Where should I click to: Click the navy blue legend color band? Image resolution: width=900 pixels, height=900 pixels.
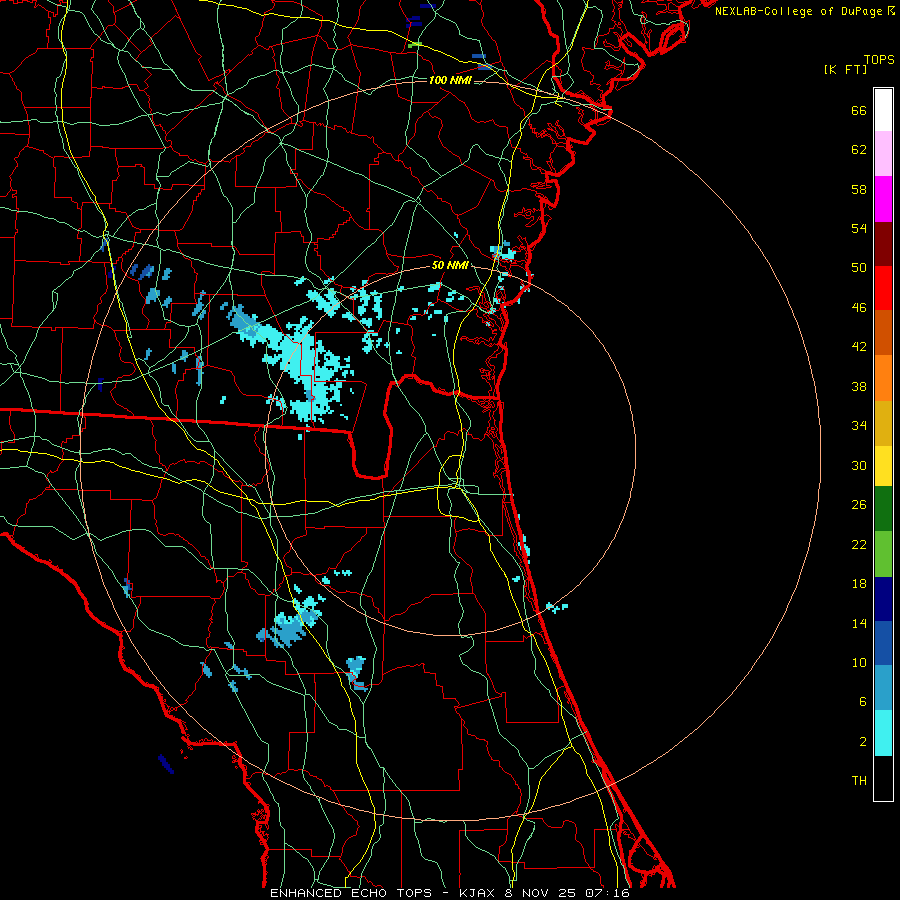coord(883,599)
